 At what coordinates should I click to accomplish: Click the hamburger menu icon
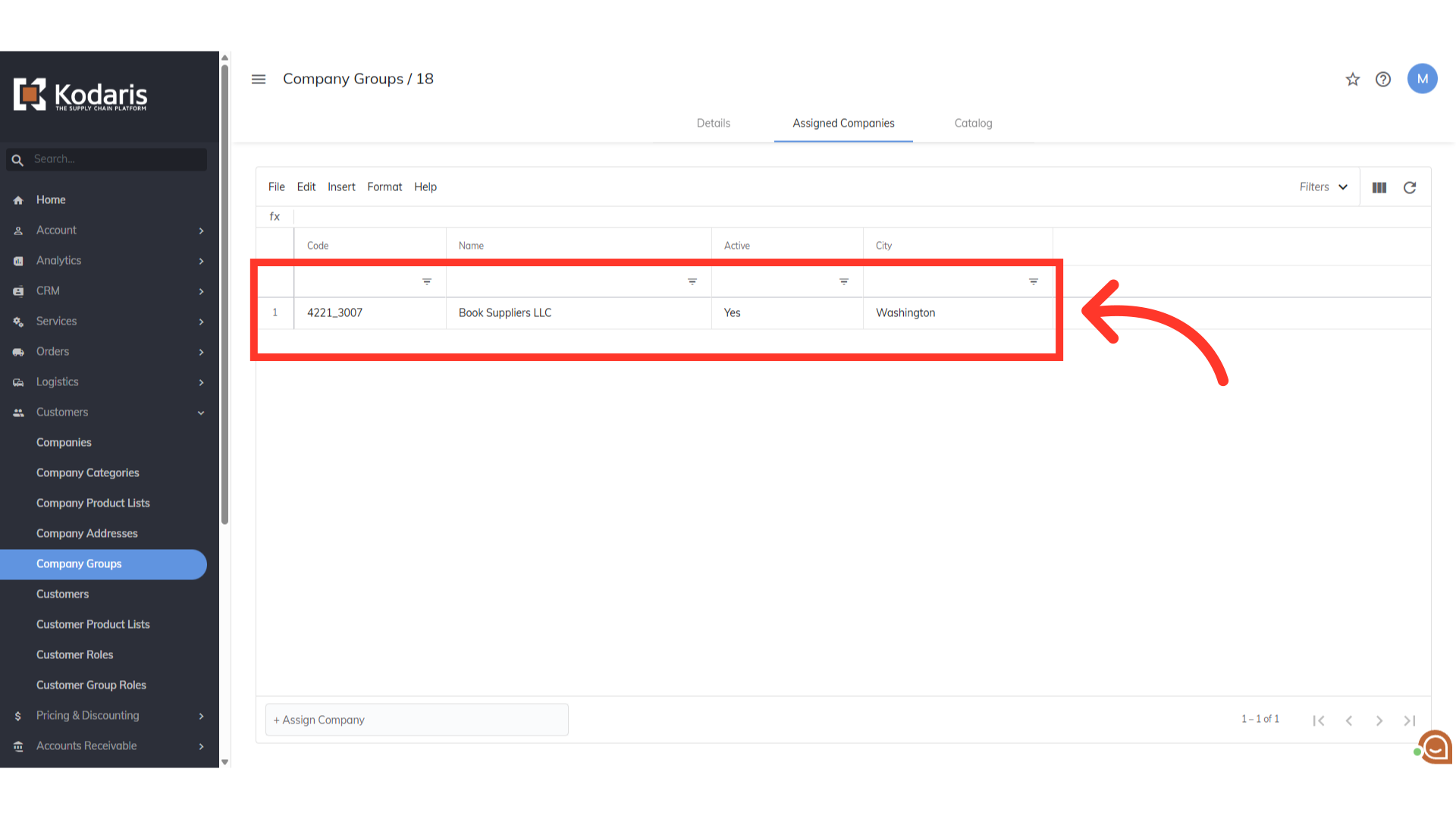(259, 79)
